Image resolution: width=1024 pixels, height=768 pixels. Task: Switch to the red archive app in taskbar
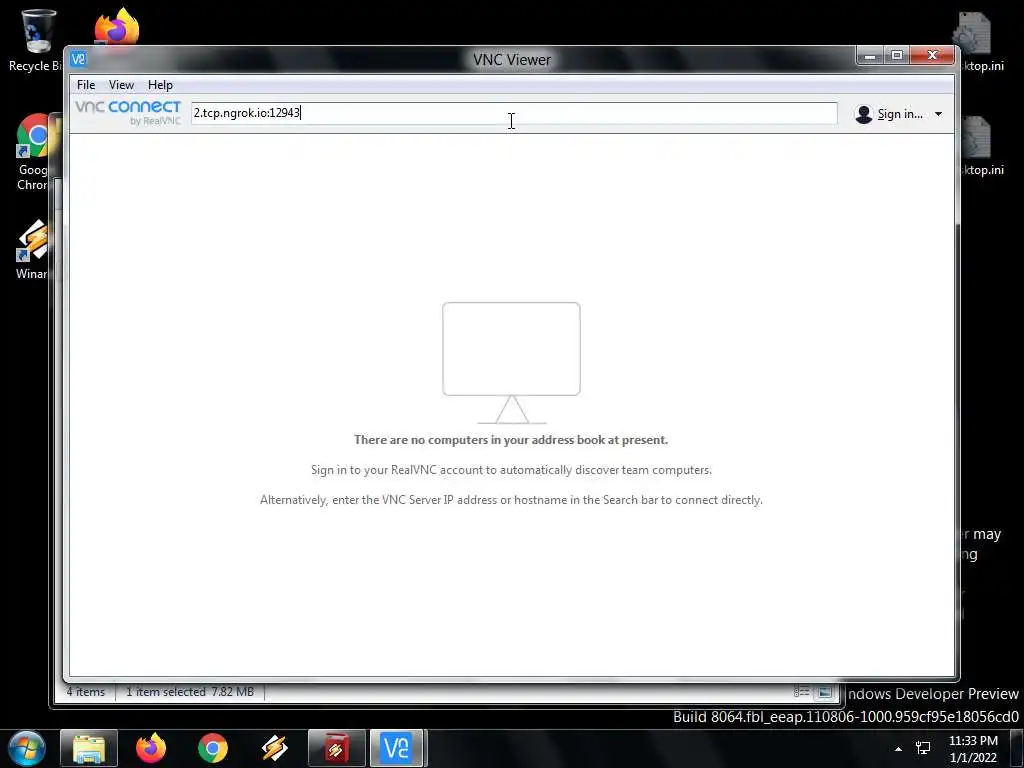pos(336,748)
